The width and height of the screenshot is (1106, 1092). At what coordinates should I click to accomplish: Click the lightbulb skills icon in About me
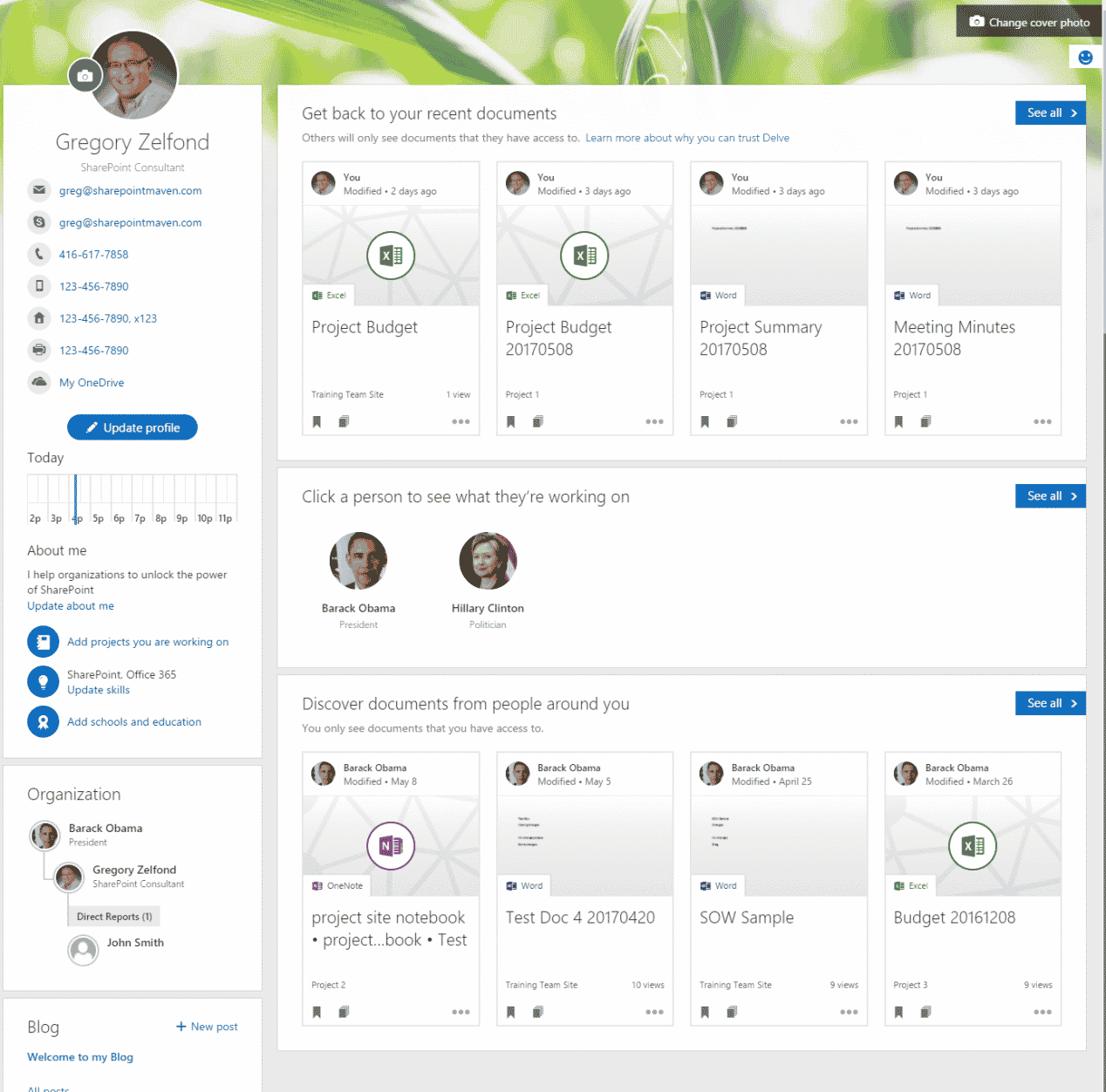click(x=43, y=681)
